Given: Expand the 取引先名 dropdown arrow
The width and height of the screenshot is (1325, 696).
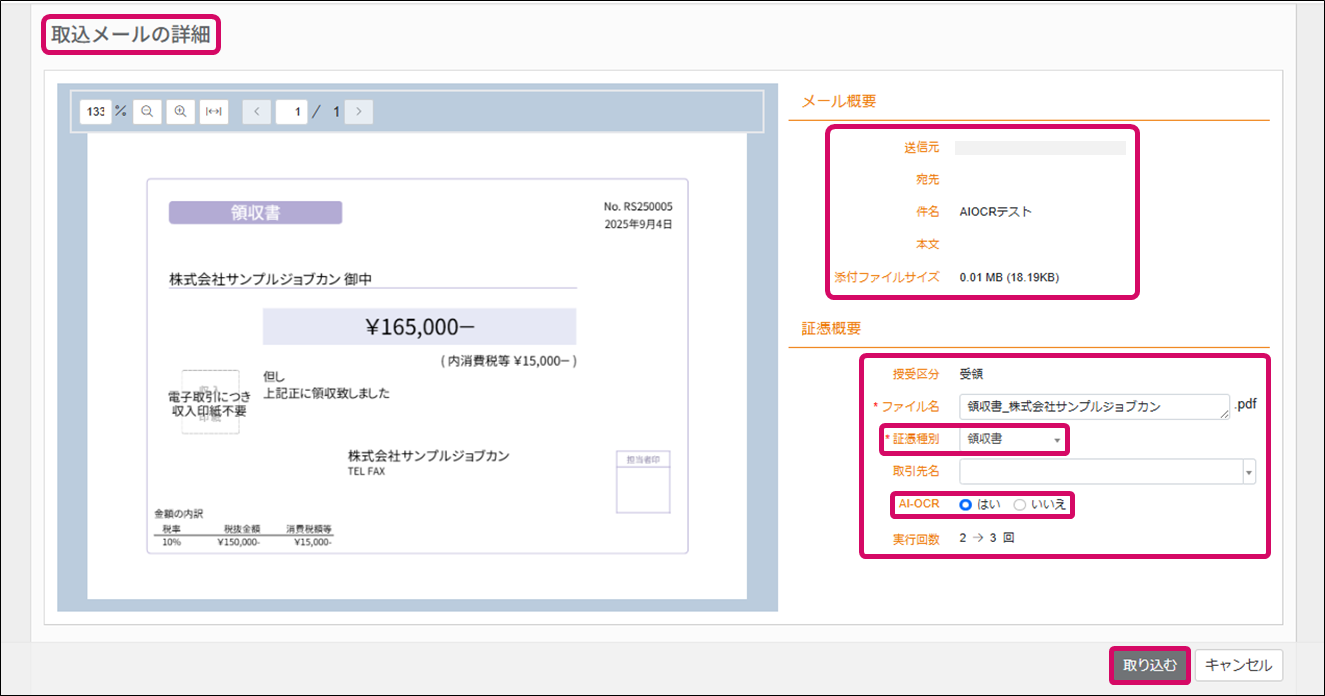Looking at the screenshot, I should pyautogui.click(x=1249, y=472).
